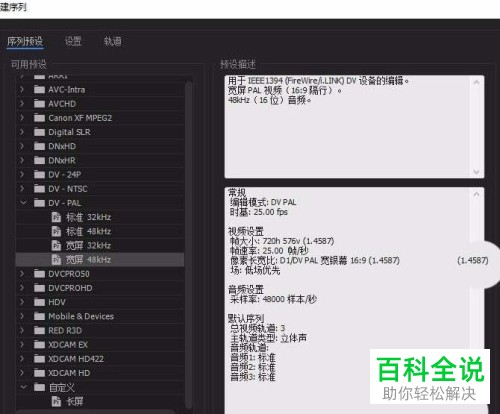Select the Mobile & Devices folder label
The width and height of the screenshot is (500, 414).
click(81, 316)
